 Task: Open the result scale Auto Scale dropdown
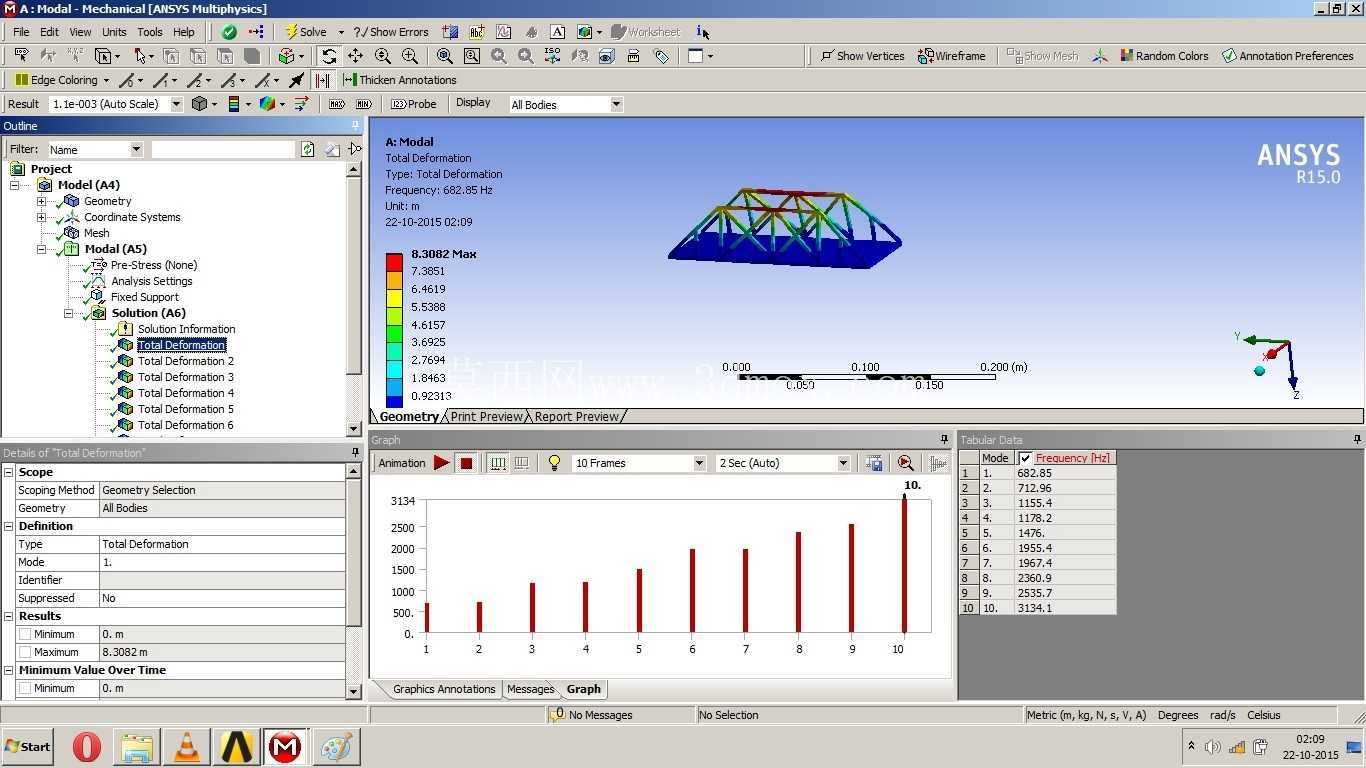point(177,104)
